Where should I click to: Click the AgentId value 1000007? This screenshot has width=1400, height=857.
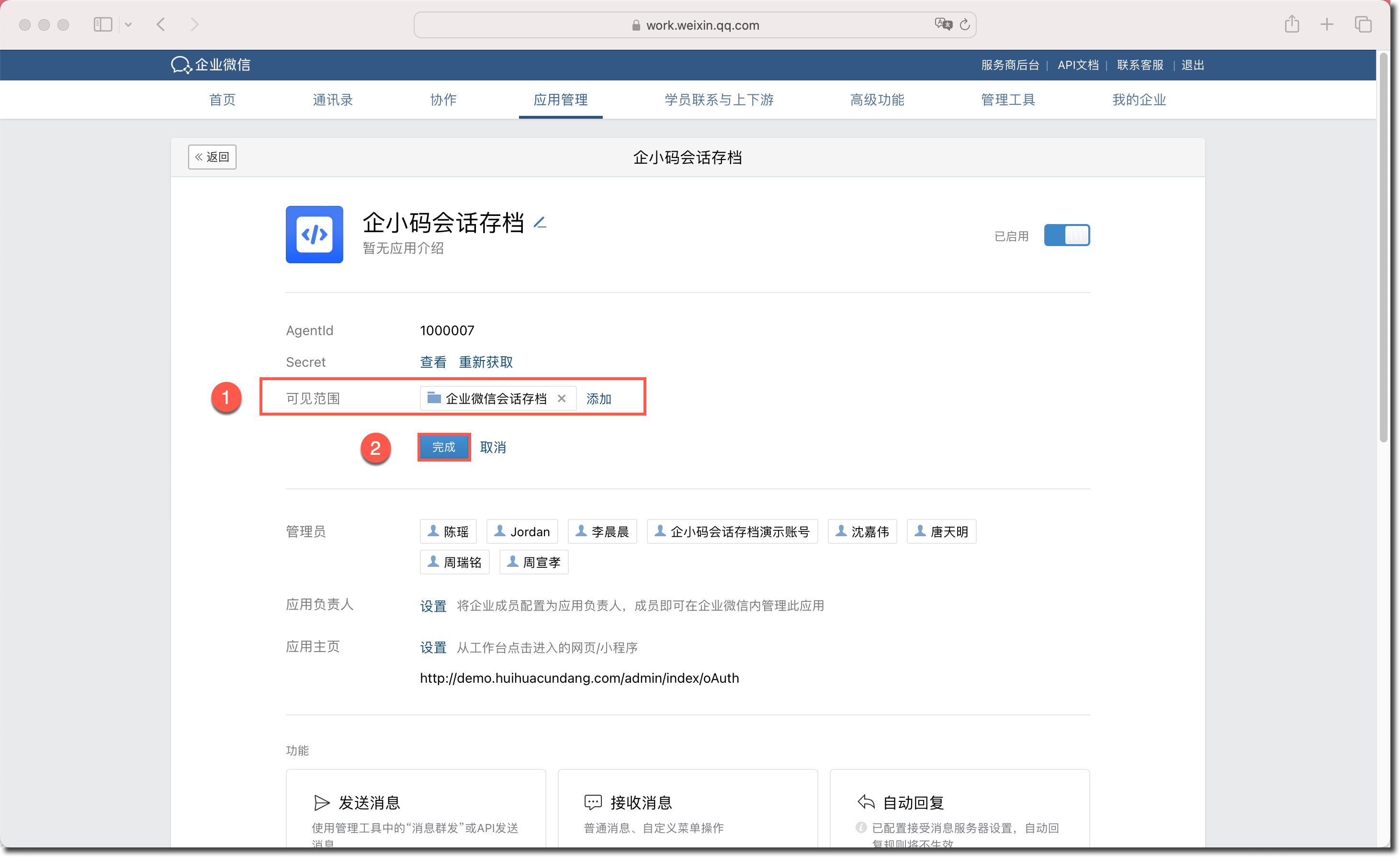(447, 330)
